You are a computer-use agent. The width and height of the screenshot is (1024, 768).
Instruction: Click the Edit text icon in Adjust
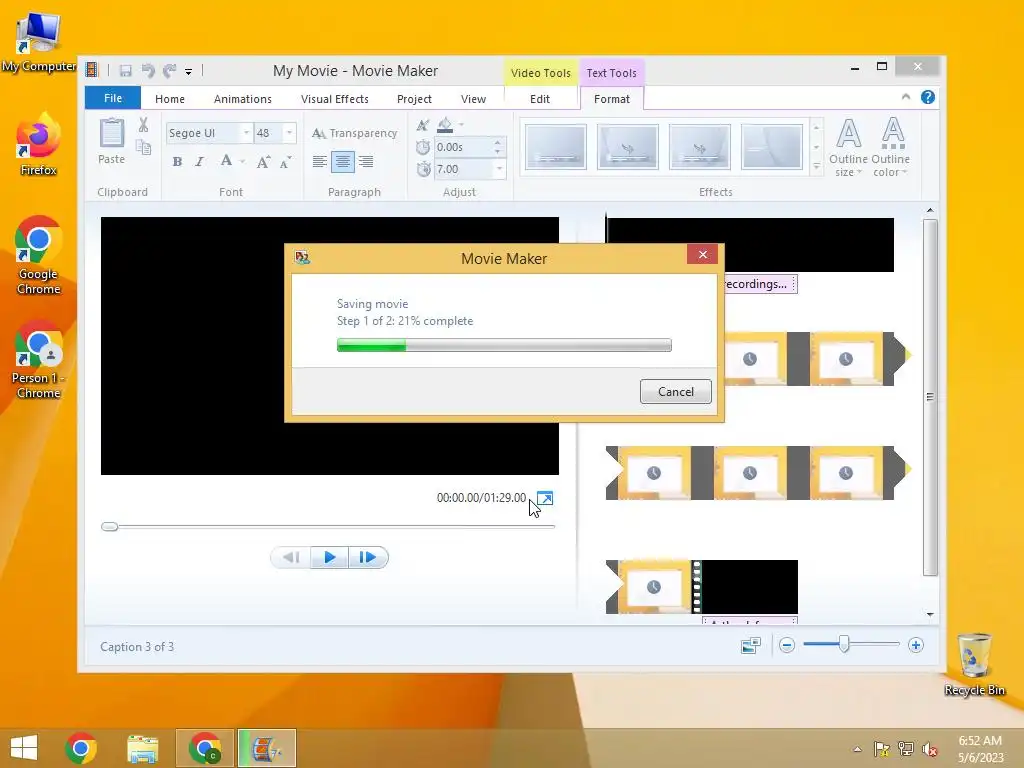(x=423, y=125)
